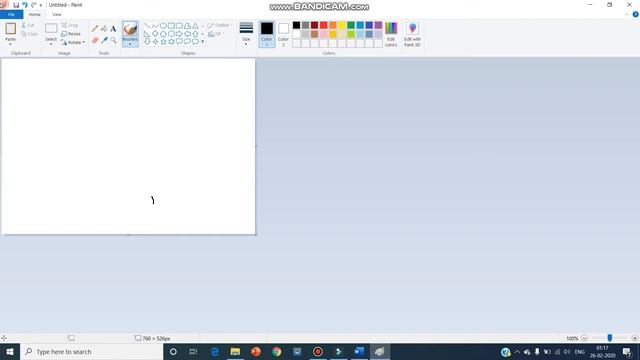Choose the Rectangle shape
The image size is (640, 360).
point(171,26)
